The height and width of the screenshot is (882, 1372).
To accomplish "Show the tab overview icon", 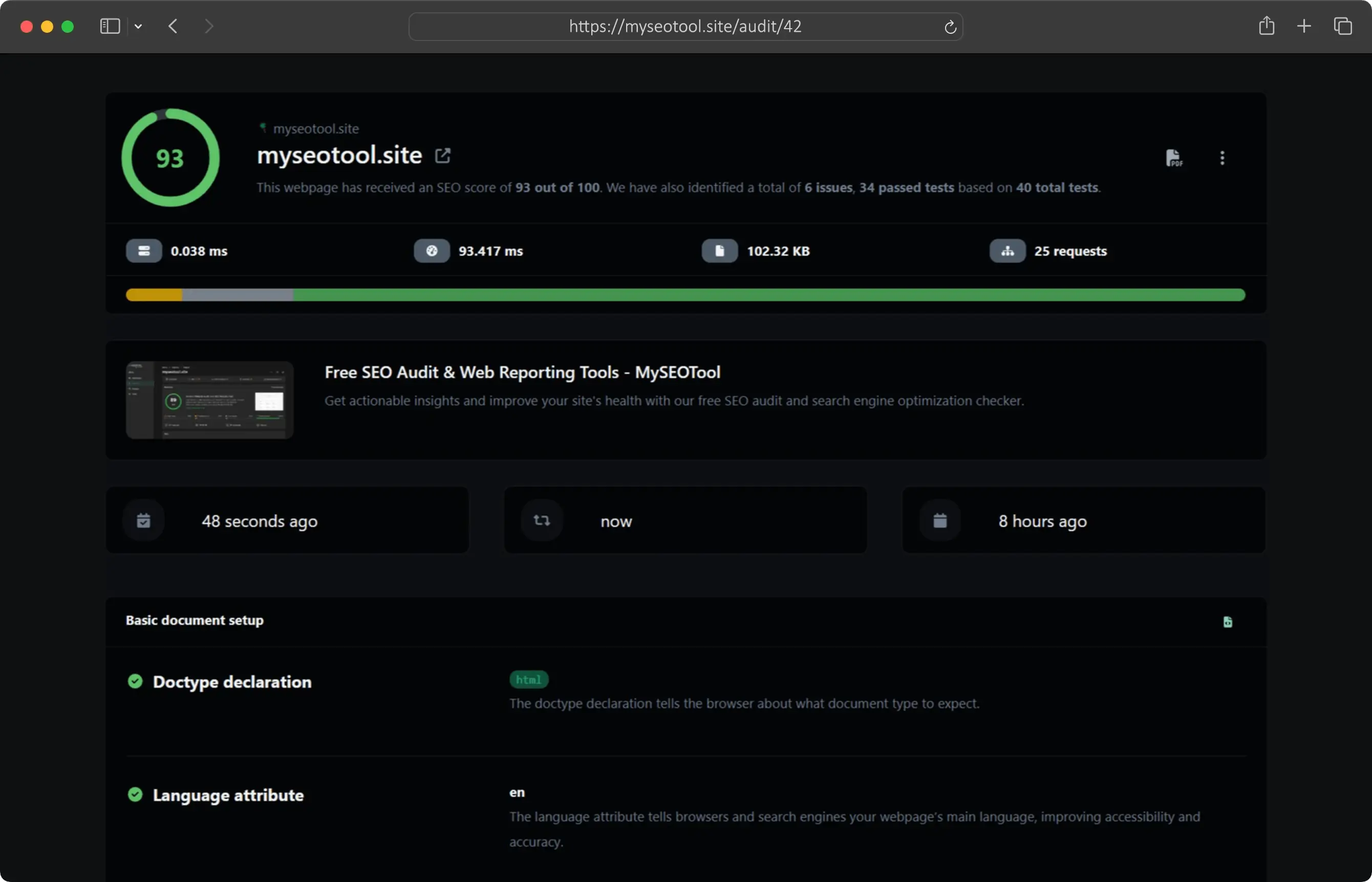I will [x=1343, y=26].
